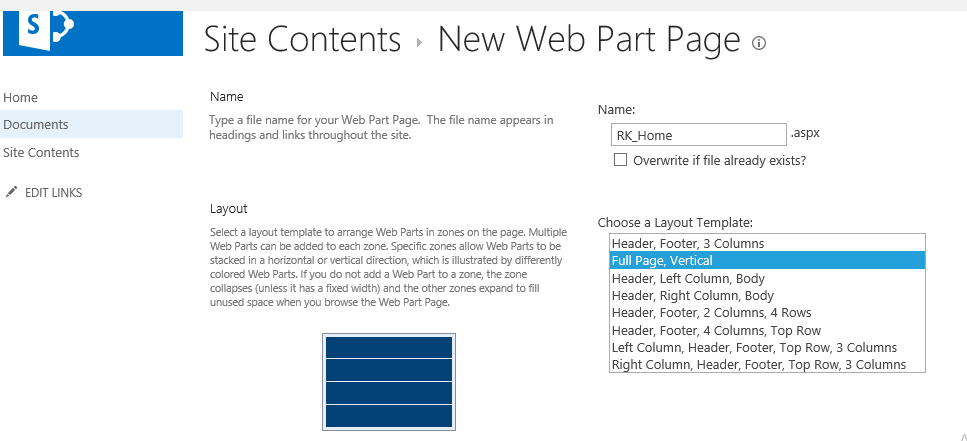Select Header, Left Column, Body layout
The image size is (967, 441).
tap(687, 278)
